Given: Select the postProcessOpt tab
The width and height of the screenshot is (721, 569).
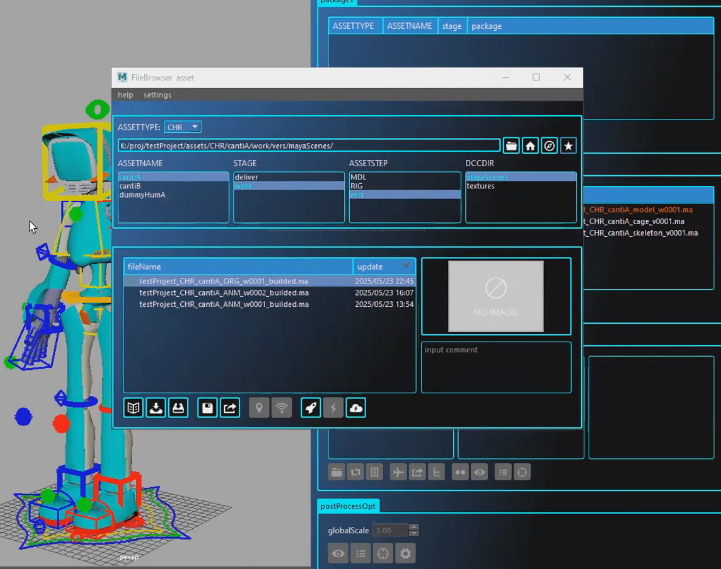Looking at the screenshot, I should tap(348, 506).
